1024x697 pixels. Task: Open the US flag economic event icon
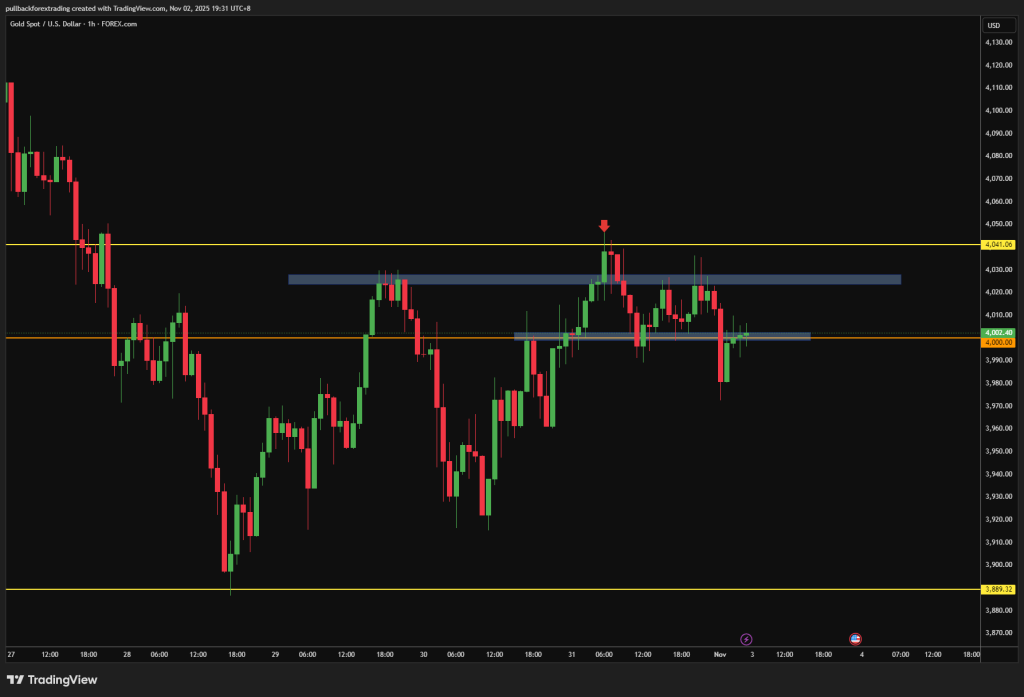point(856,638)
